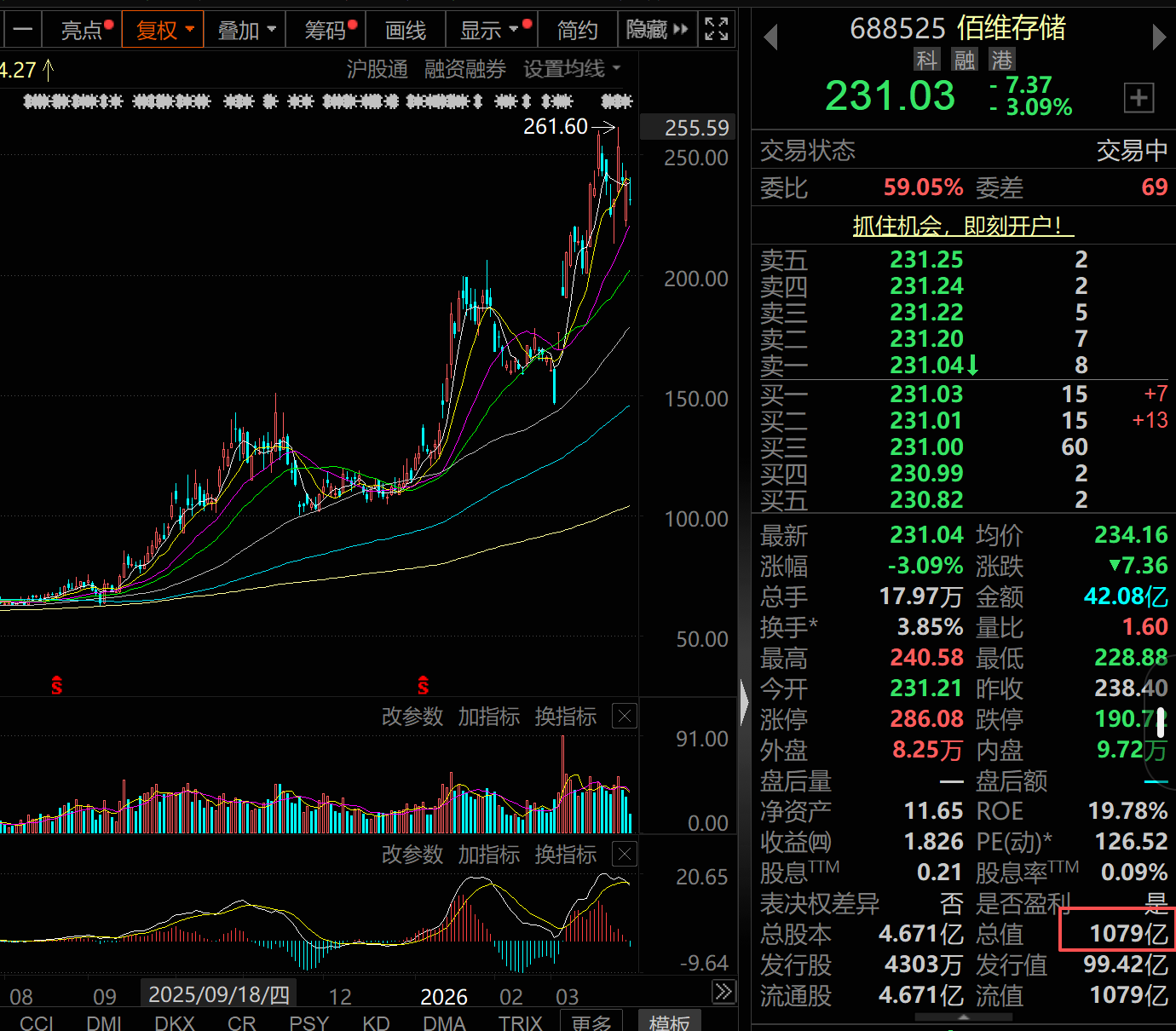
Task: Click the dash button at toolbar start
Action: tap(22, 30)
